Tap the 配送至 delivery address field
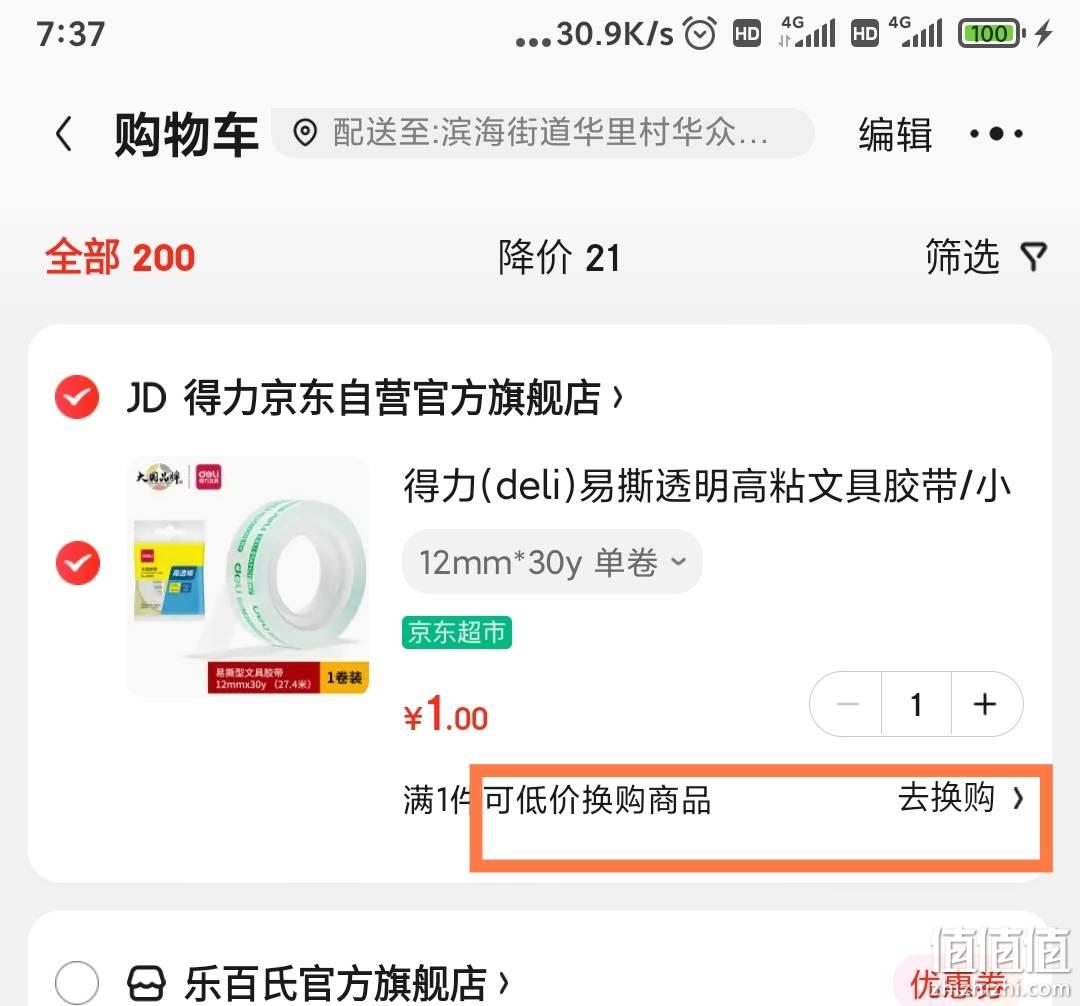Screen dimensions: 1080x1006 point(543,133)
